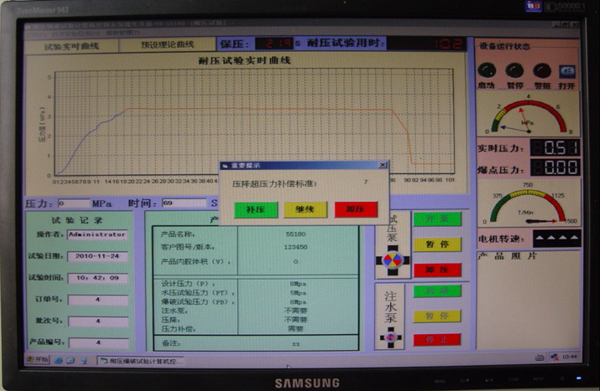Click red 卸压 button in dialog

click(x=356, y=209)
